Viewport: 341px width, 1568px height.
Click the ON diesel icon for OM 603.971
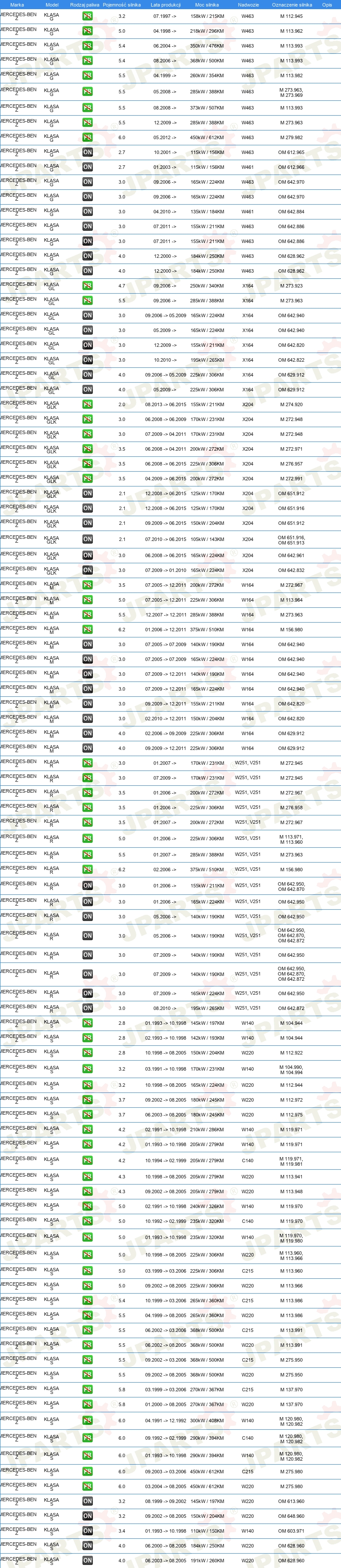click(x=88, y=1531)
